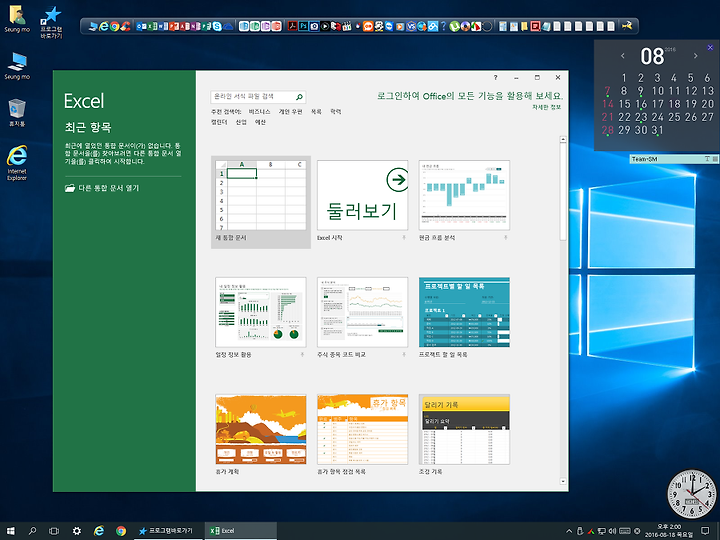The width and height of the screenshot is (720, 540).
Task: Open the 프로젝트 할 일 목록 template
Action: coord(464,312)
